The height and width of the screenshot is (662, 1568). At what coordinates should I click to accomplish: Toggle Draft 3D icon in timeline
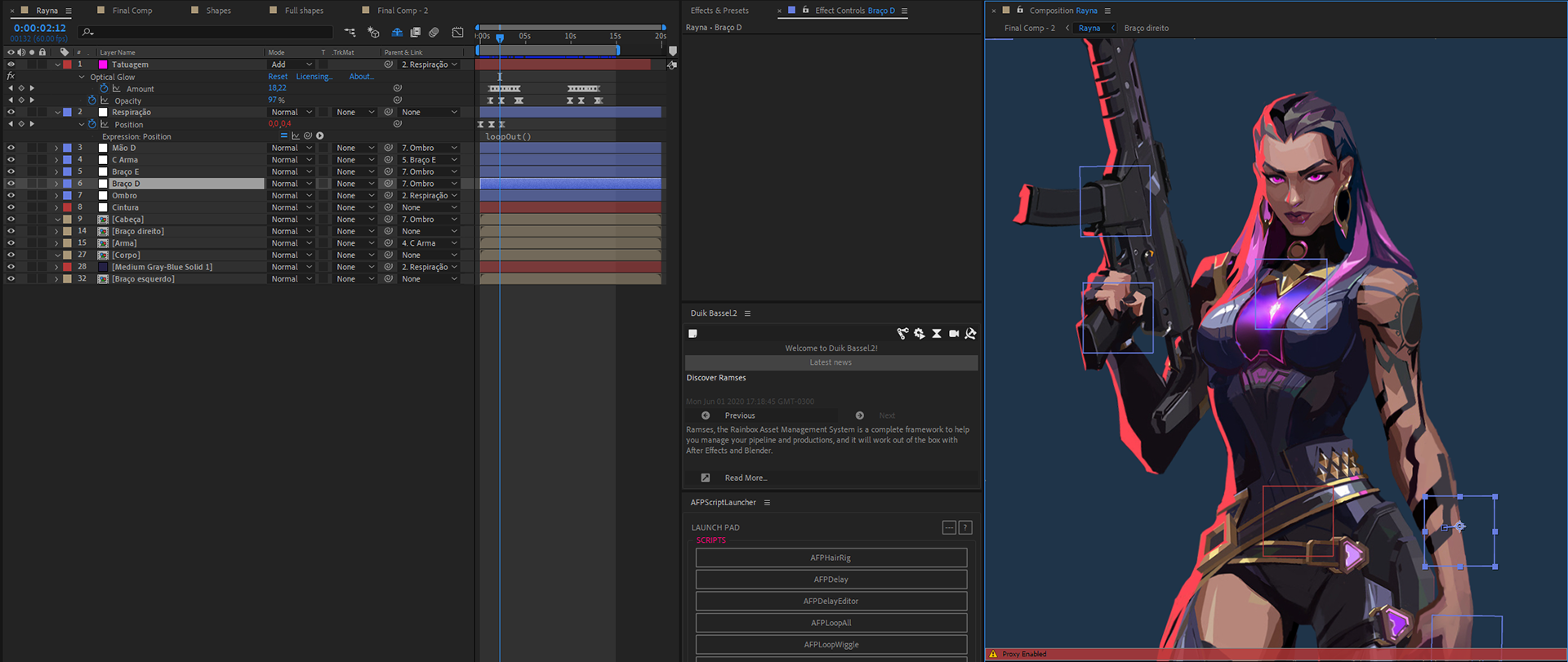[373, 33]
